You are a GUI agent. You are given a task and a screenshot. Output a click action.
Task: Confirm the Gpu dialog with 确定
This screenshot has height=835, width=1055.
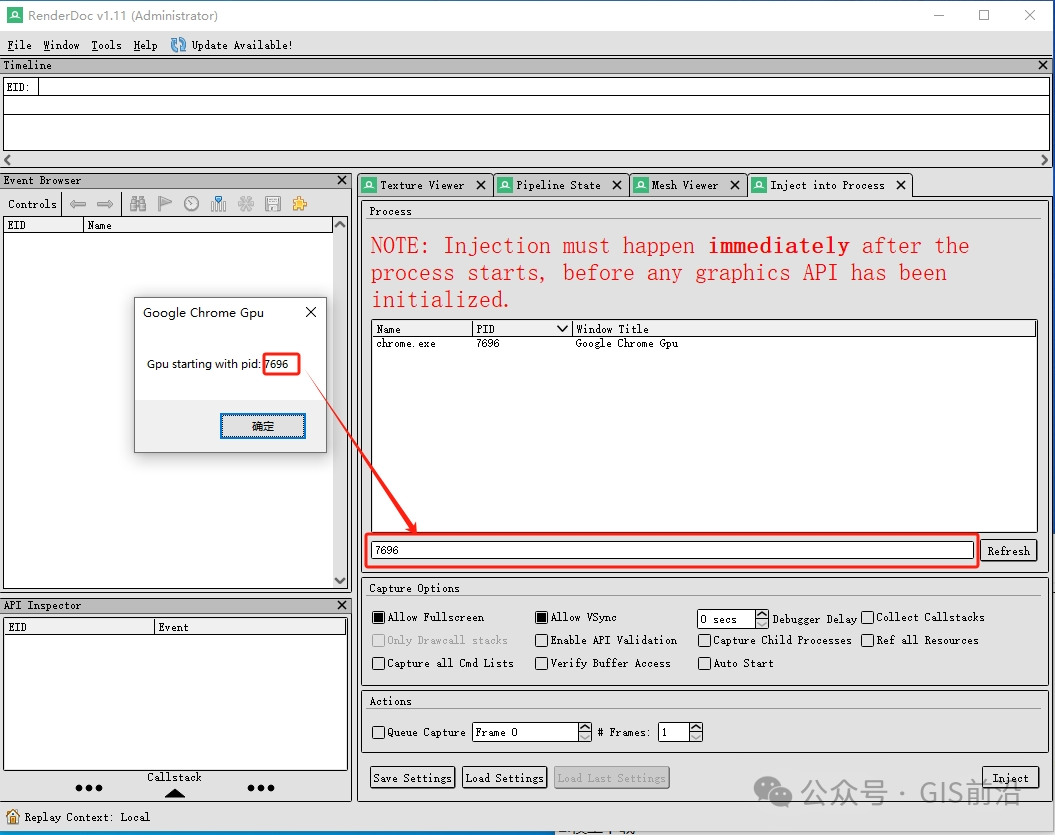pyautogui.click(x=263, y=426)
